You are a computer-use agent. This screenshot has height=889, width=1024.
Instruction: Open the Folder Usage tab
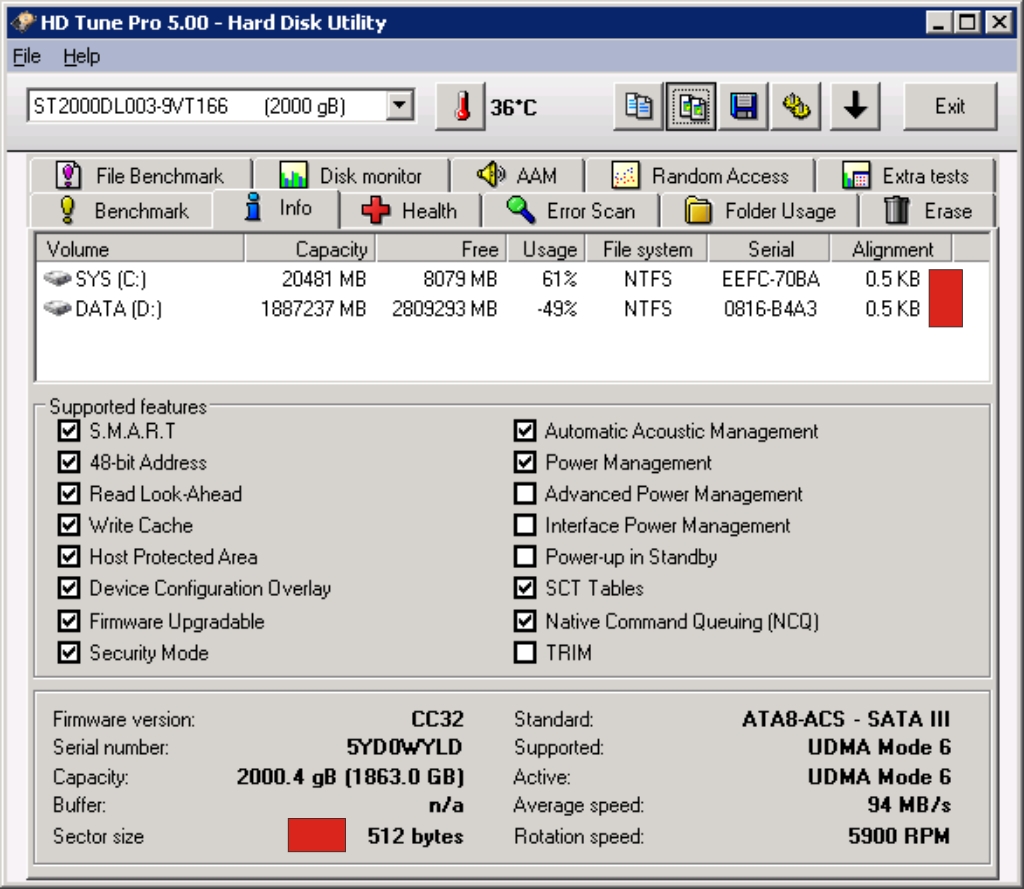point(761,210)
